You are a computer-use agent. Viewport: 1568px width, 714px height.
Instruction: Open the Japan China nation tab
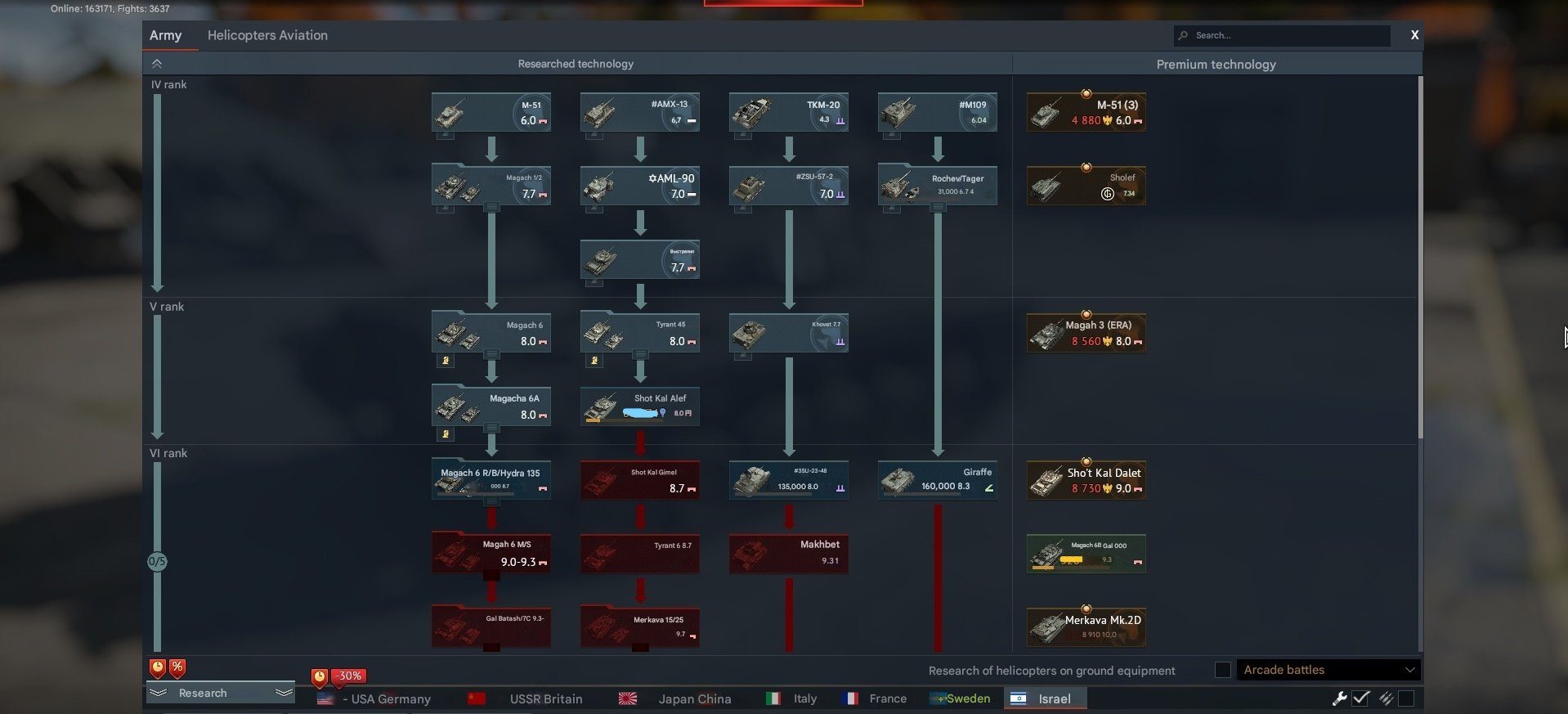674,698
